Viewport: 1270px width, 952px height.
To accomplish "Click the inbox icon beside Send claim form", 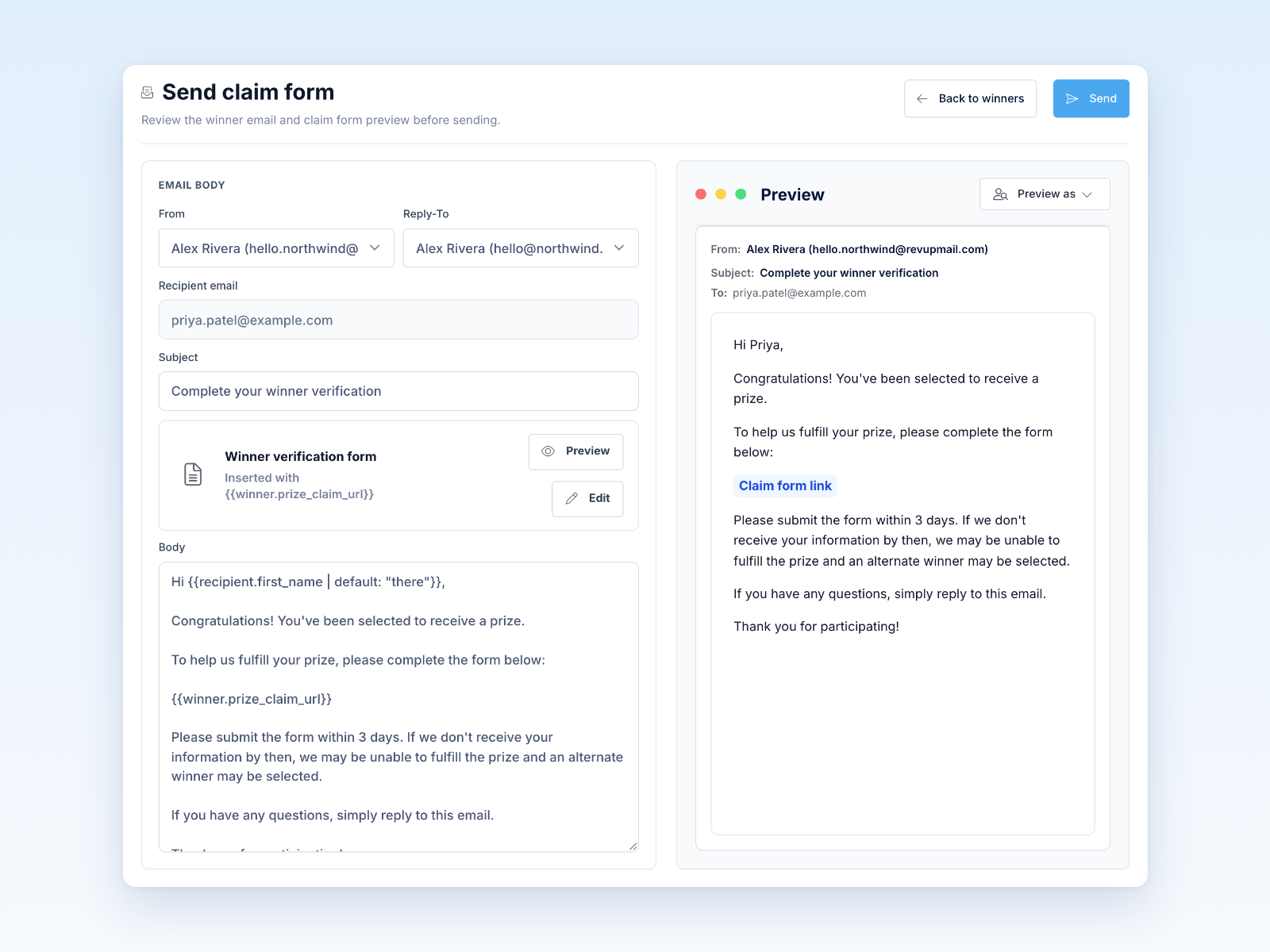I will tap(147, 93).
